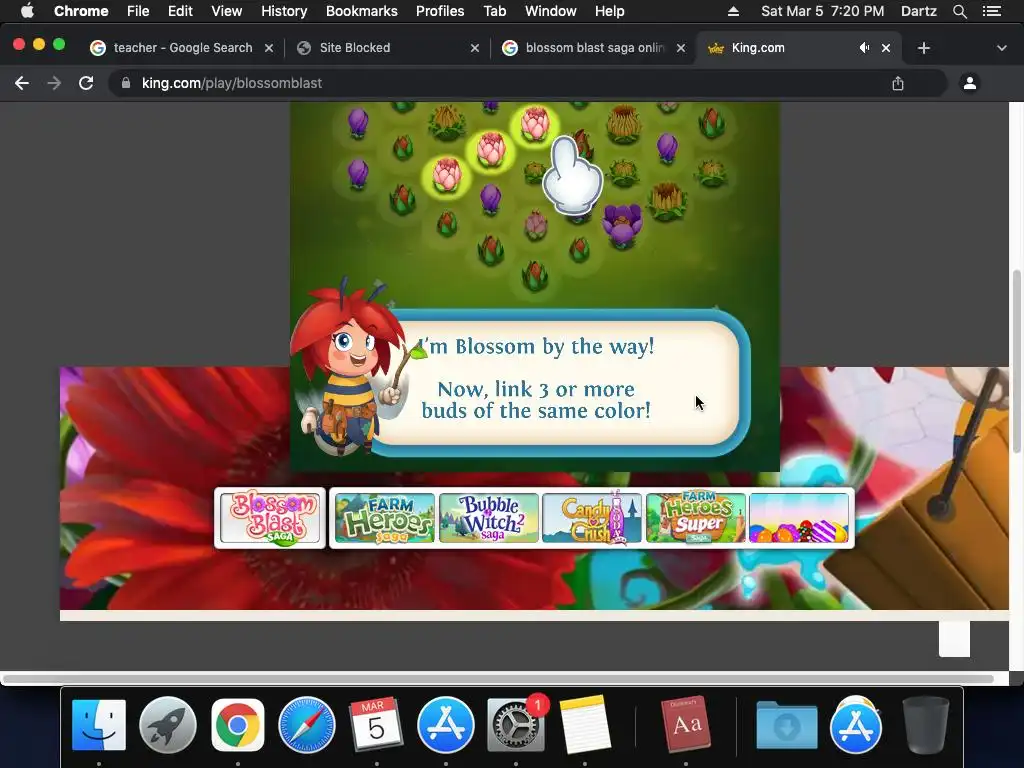Close the teacher - Google Search tab
The width and height of the screenshot is (1024, 768).
tap(268, 48)
